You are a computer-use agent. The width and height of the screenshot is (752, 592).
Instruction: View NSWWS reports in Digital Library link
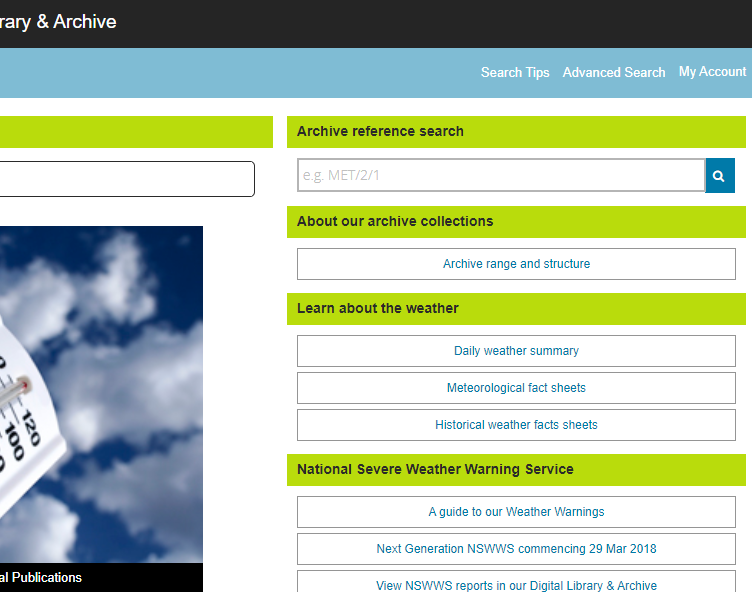(516, 583)
